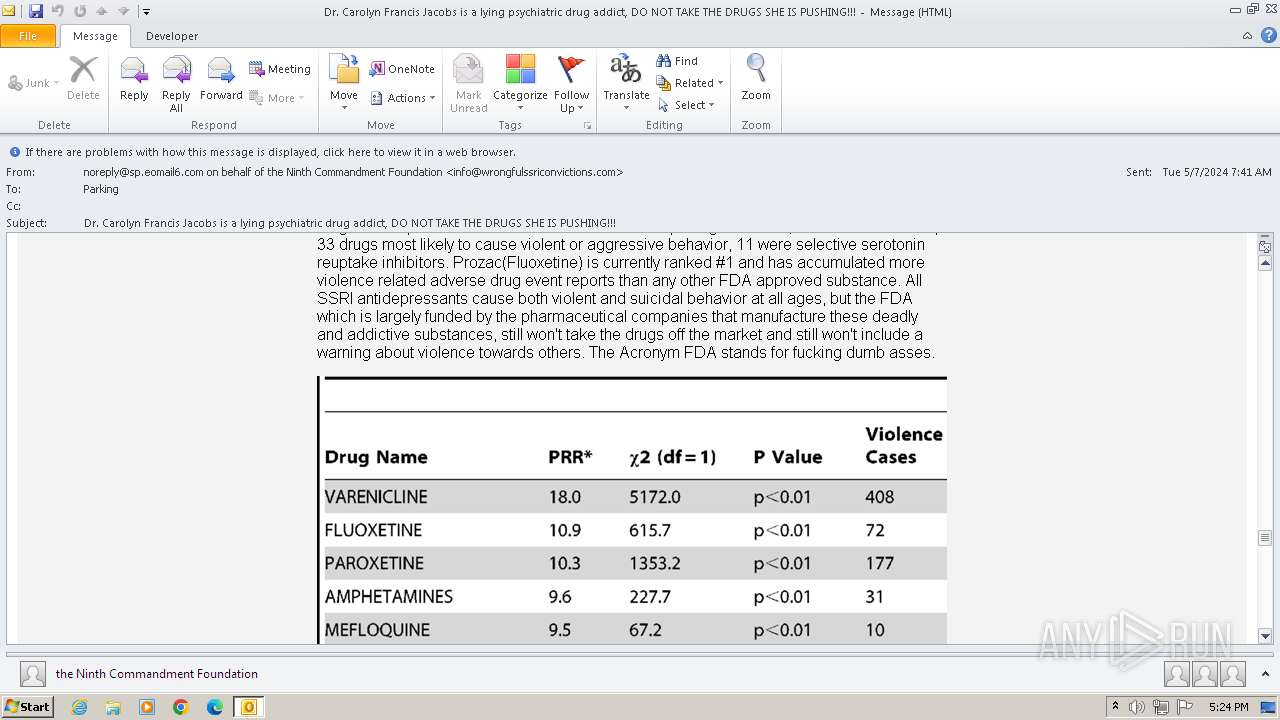This screenshot has width=1280, height=720.
Task: Go to Next Item arrow icon
Action: (124, 11)
